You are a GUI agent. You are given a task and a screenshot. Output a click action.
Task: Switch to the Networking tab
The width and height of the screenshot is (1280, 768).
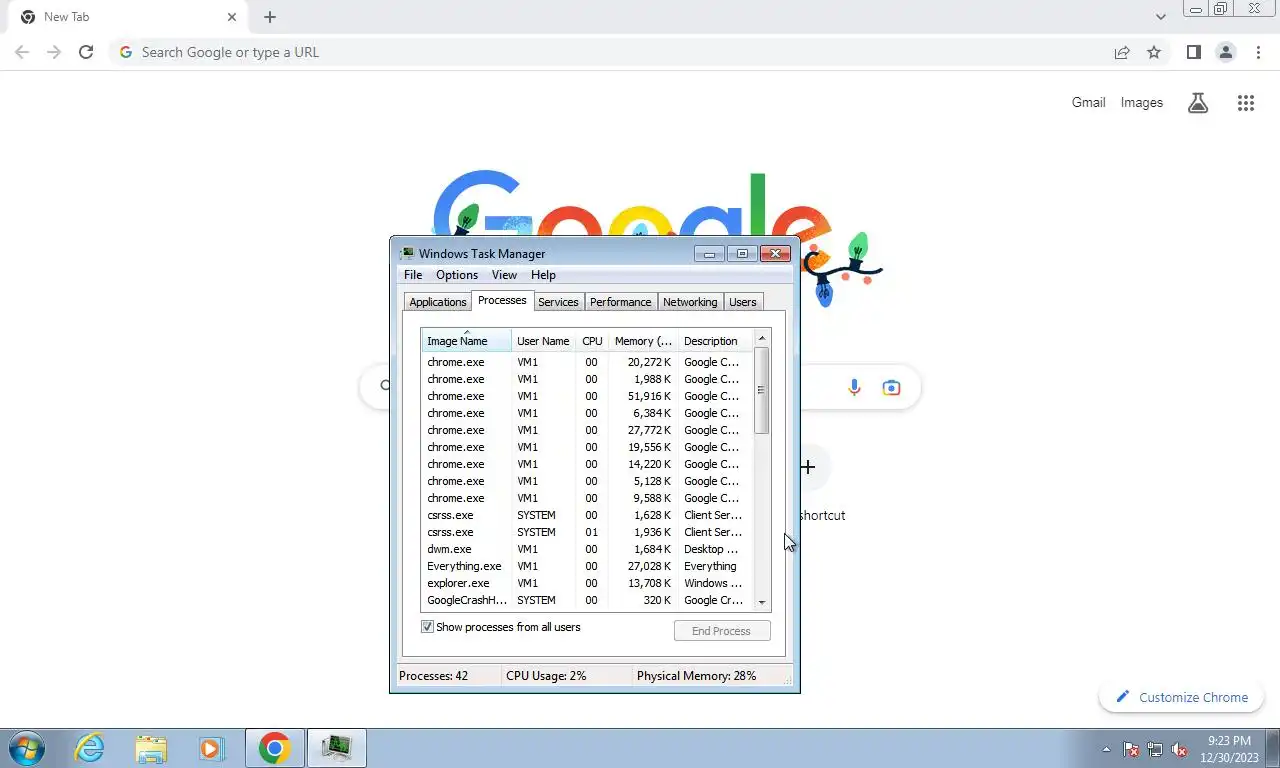[690, 302]
